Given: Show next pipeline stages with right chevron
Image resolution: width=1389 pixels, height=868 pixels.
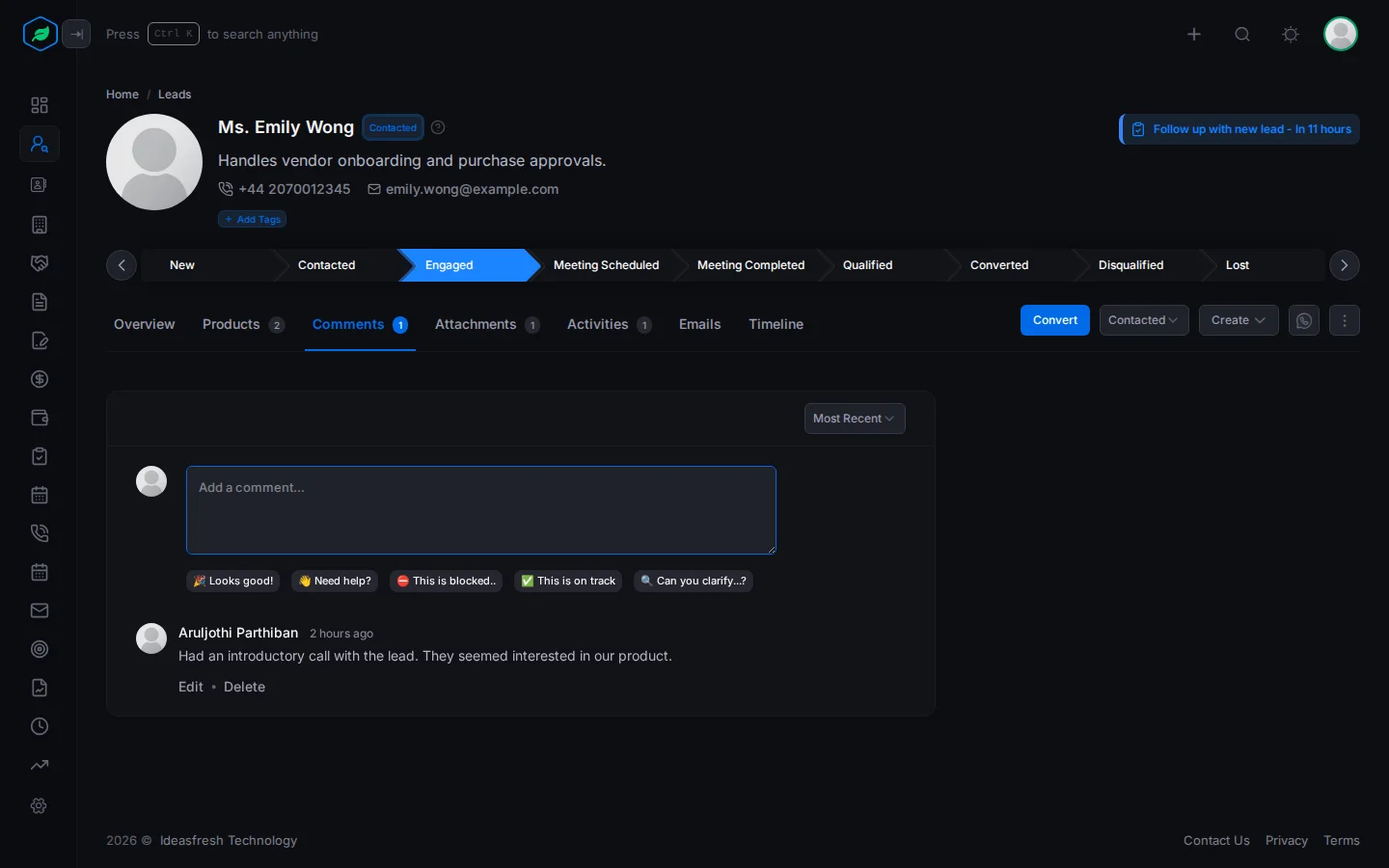Looking at the screenshot, I should click(1345, 265).
